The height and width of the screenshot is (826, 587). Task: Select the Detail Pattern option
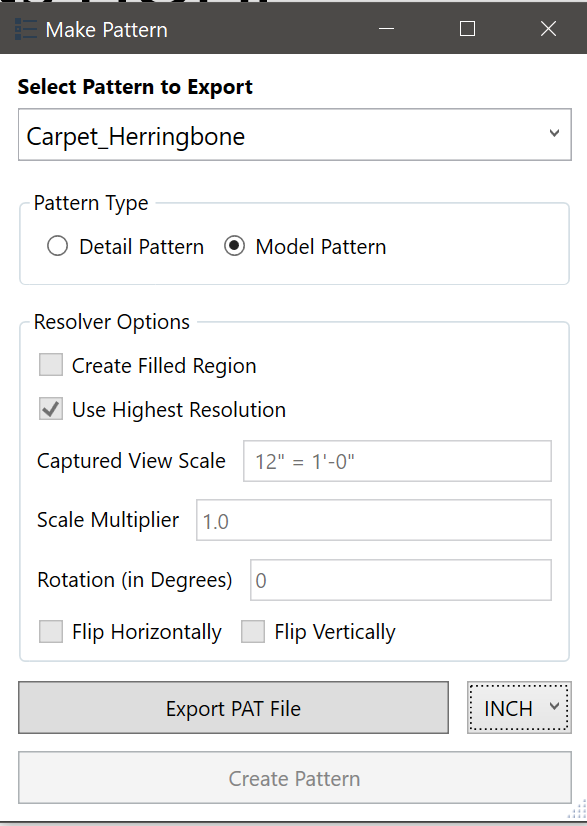coord(57,246)
